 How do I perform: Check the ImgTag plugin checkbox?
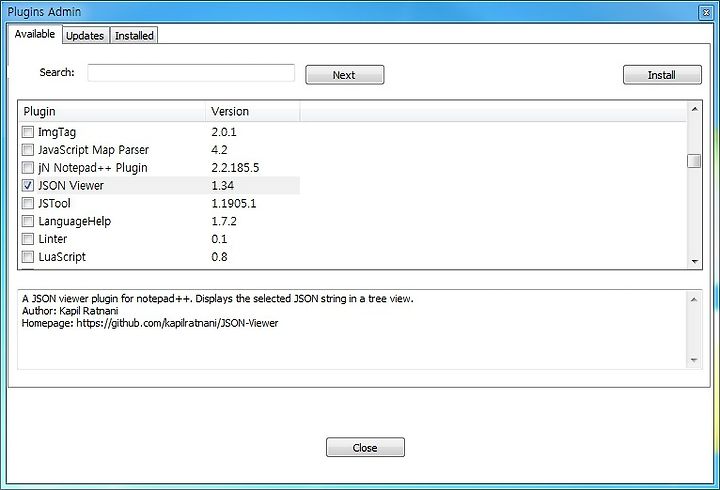click(x=28, y=132)
